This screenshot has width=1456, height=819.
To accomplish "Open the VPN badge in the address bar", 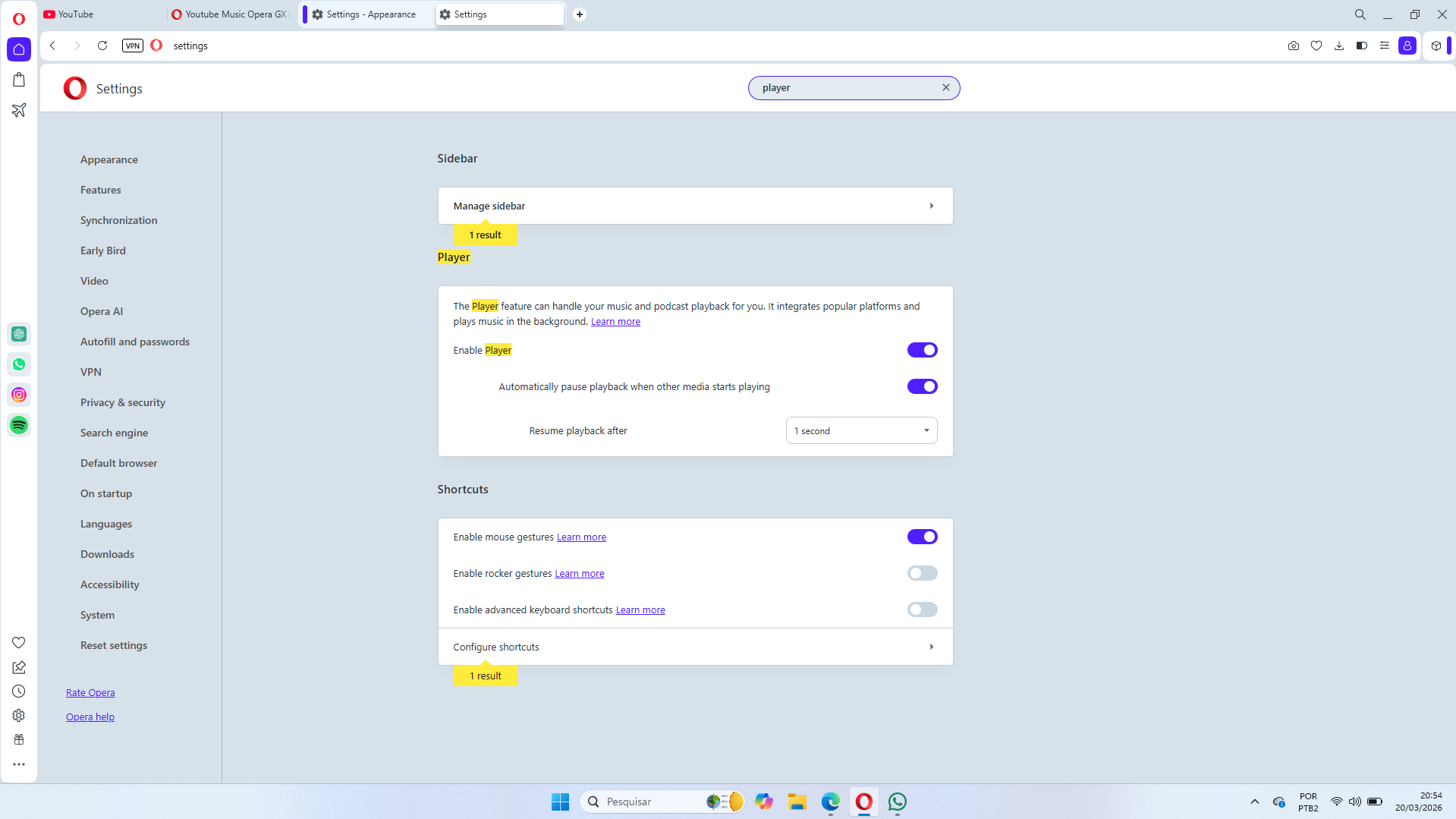I will [x=132, y=46].
